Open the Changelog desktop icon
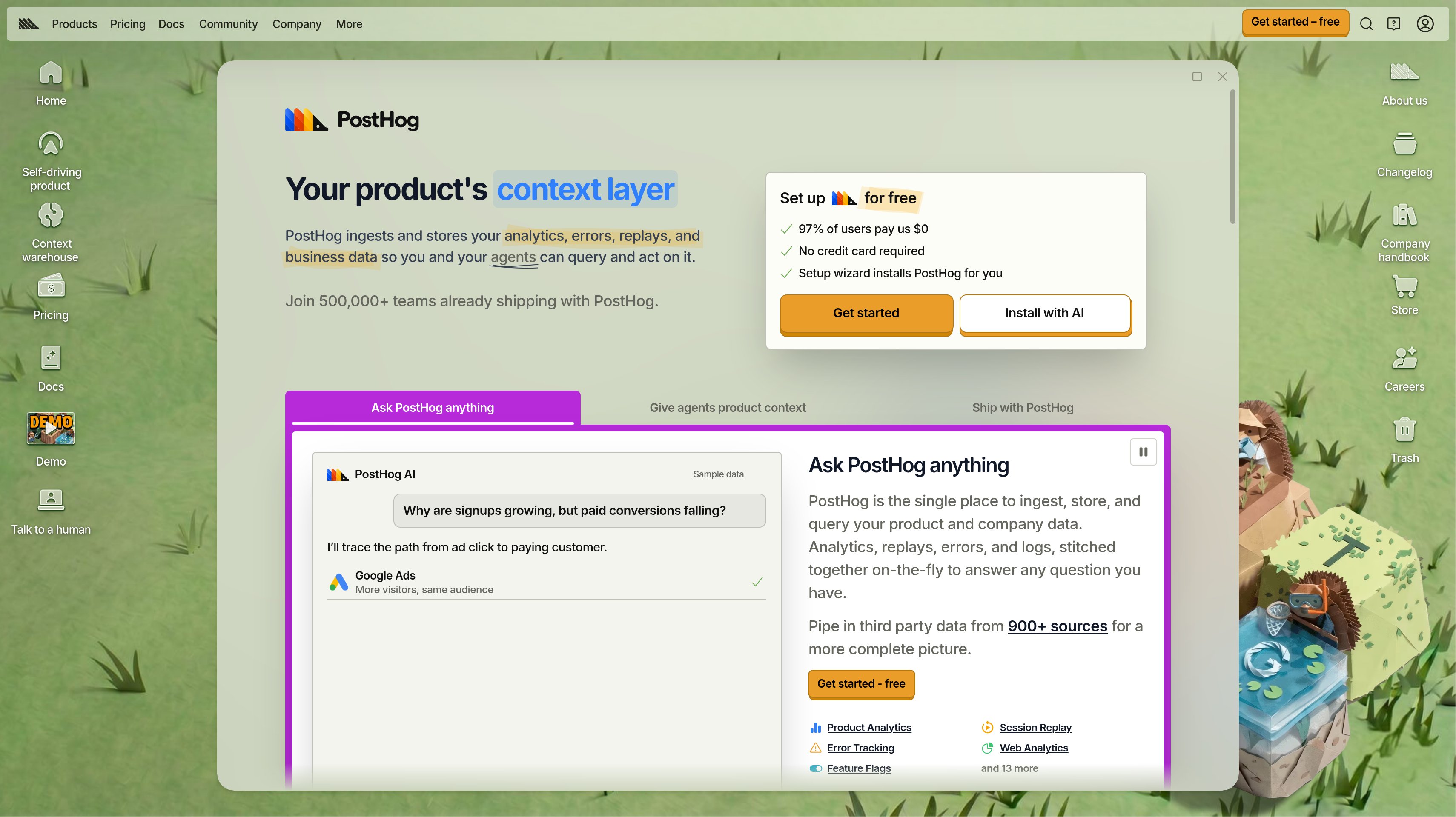This screenshot has height=817, width=1456. [x=1404, y=155]
